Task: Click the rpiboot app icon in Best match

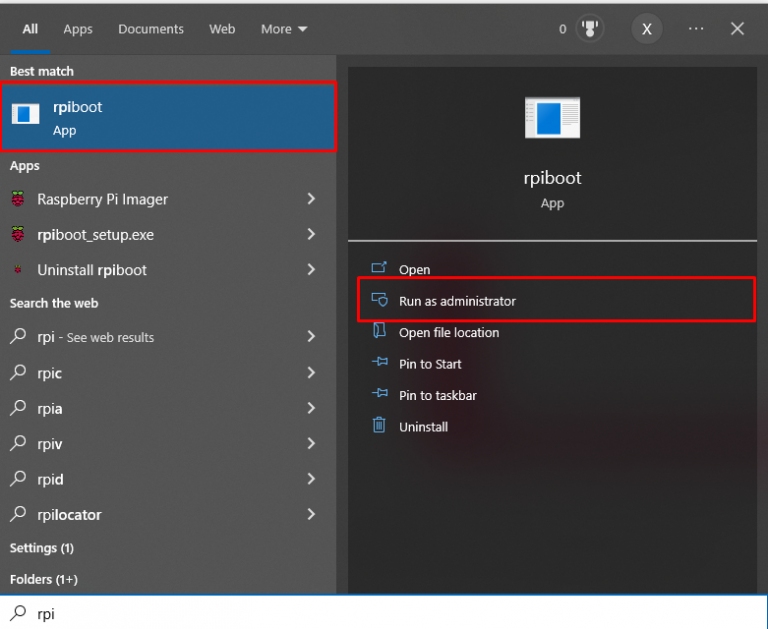Action: 26,116
